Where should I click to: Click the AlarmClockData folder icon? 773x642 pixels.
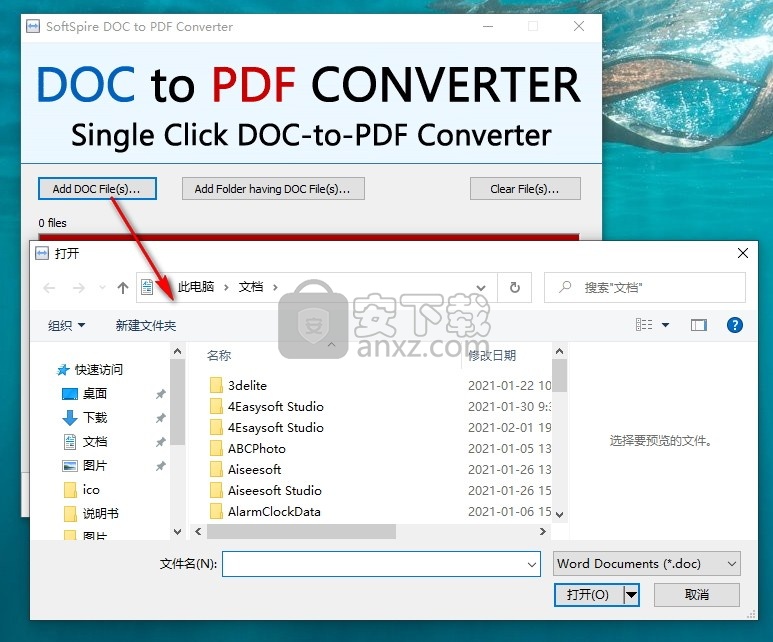[216, 511]
